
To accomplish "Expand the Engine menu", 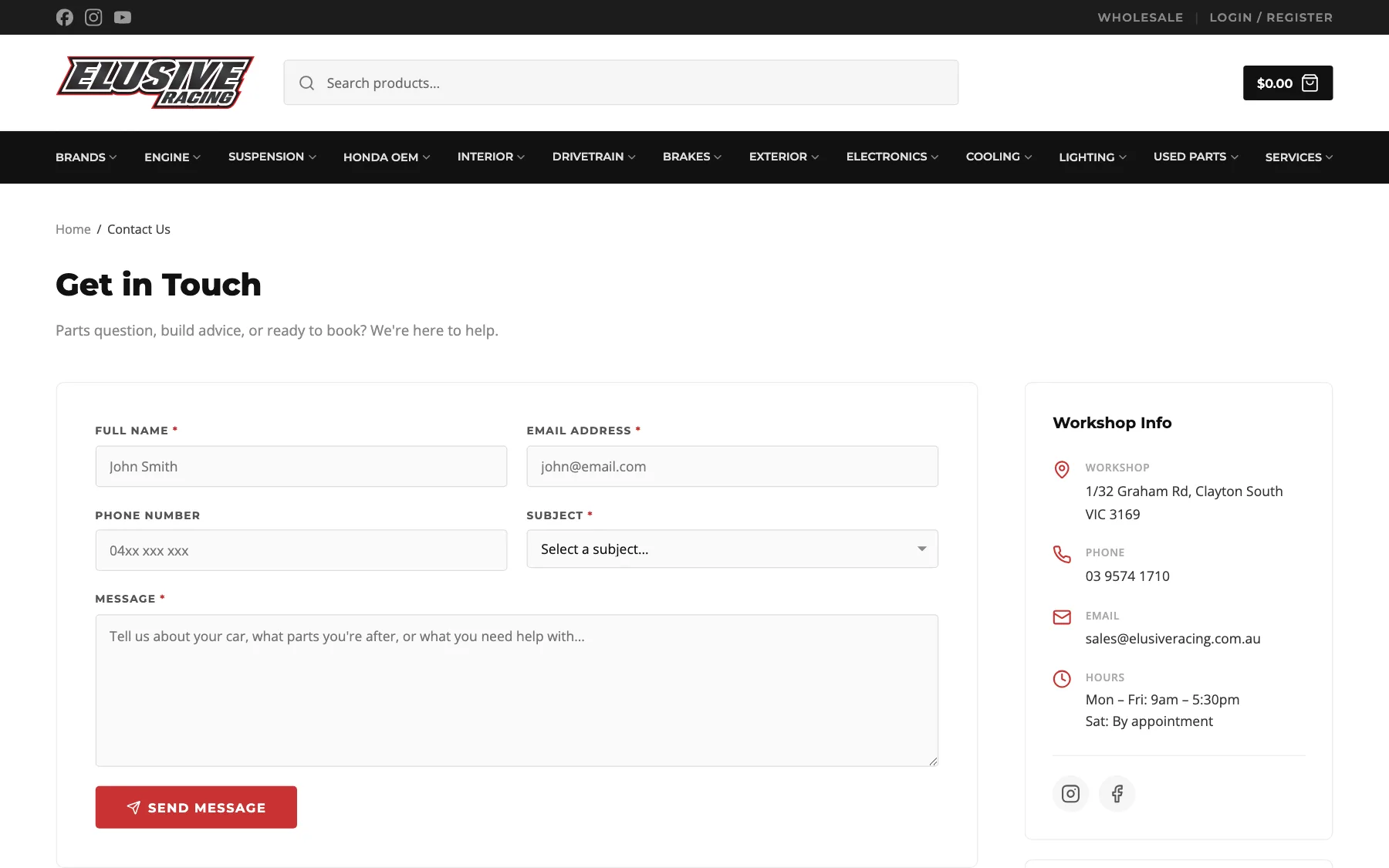I will [173, 157].
